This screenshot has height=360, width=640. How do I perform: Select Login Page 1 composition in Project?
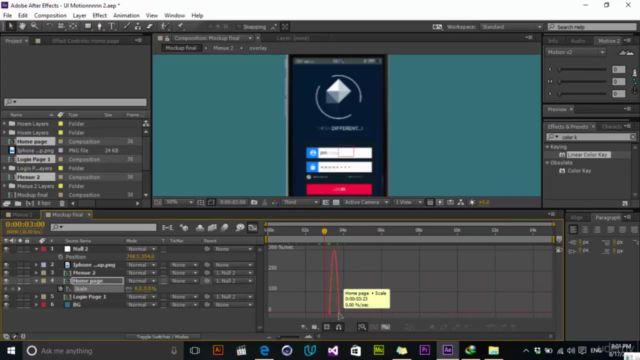(33, 159)
